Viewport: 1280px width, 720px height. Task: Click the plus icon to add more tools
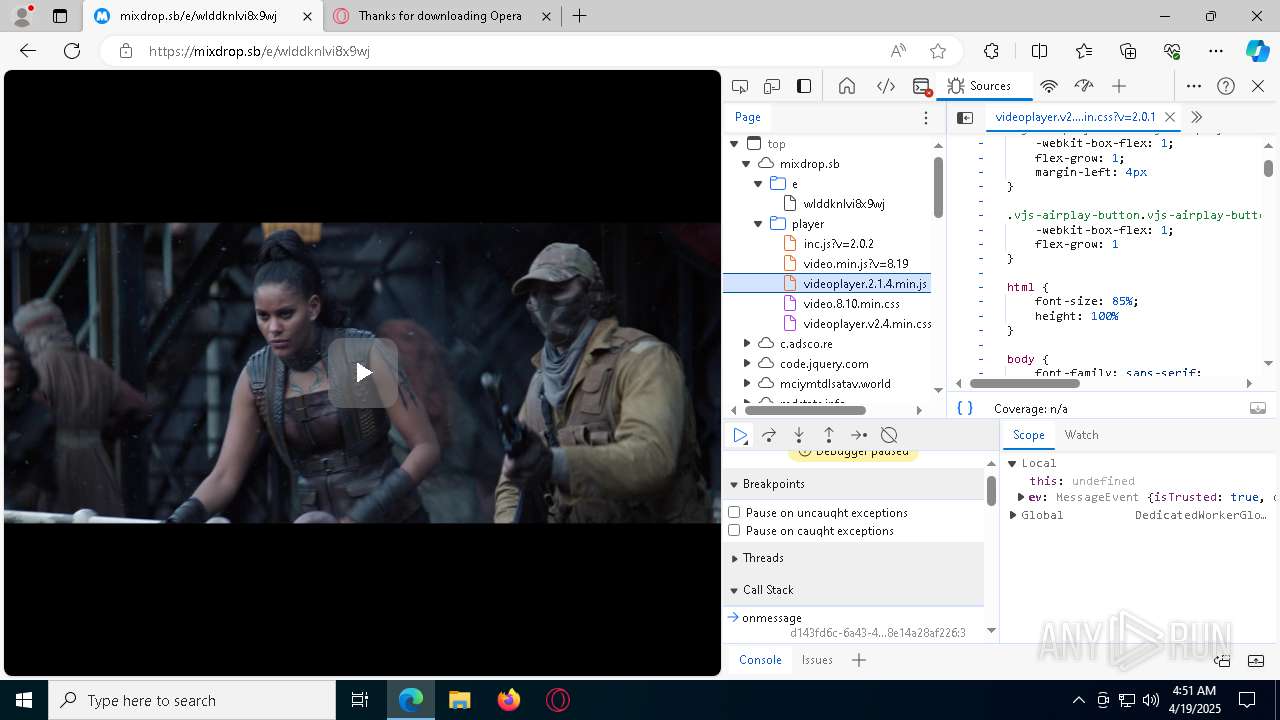tap(1119, 86)
